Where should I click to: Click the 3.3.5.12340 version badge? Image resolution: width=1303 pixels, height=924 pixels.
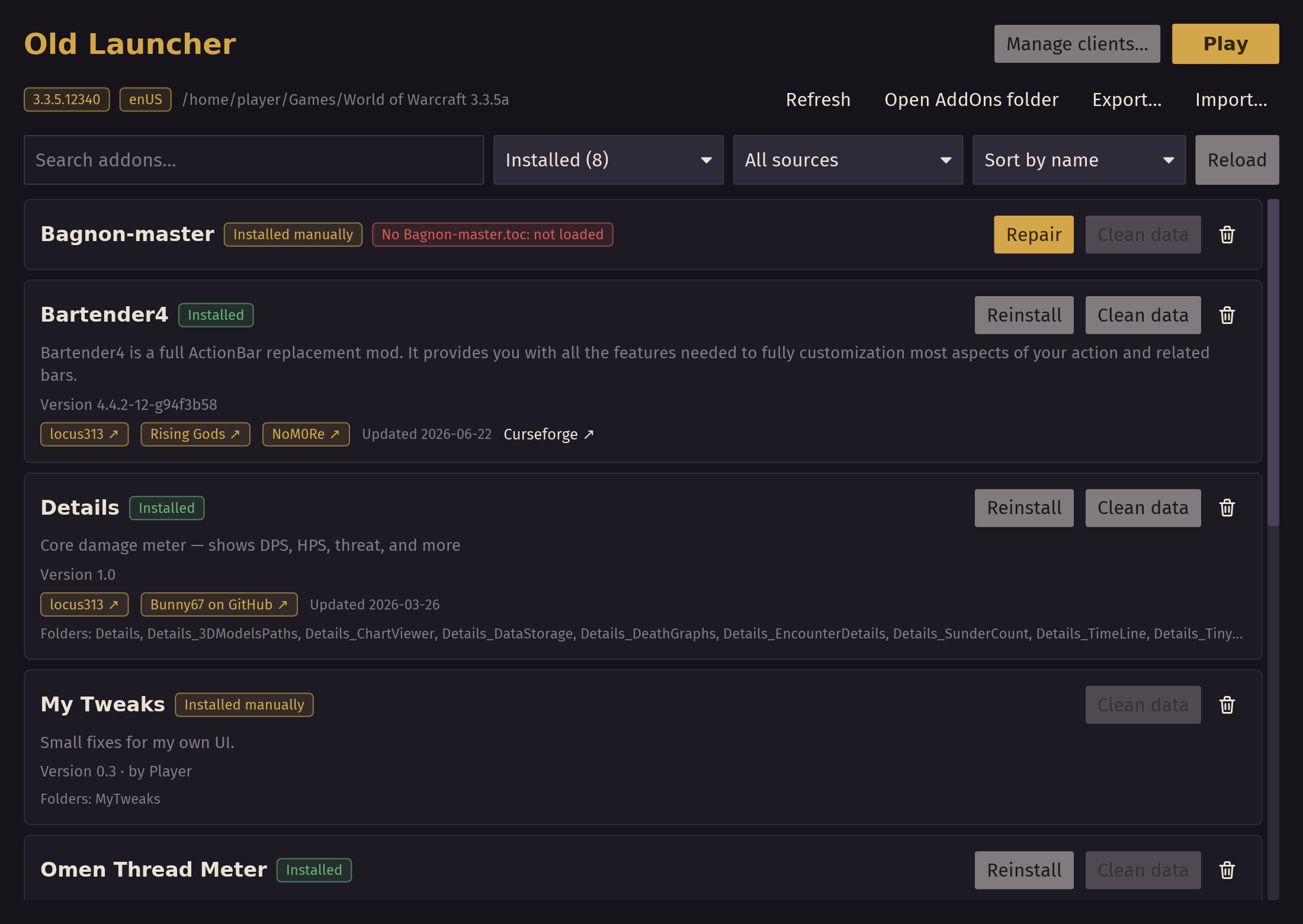coord(67,100)
